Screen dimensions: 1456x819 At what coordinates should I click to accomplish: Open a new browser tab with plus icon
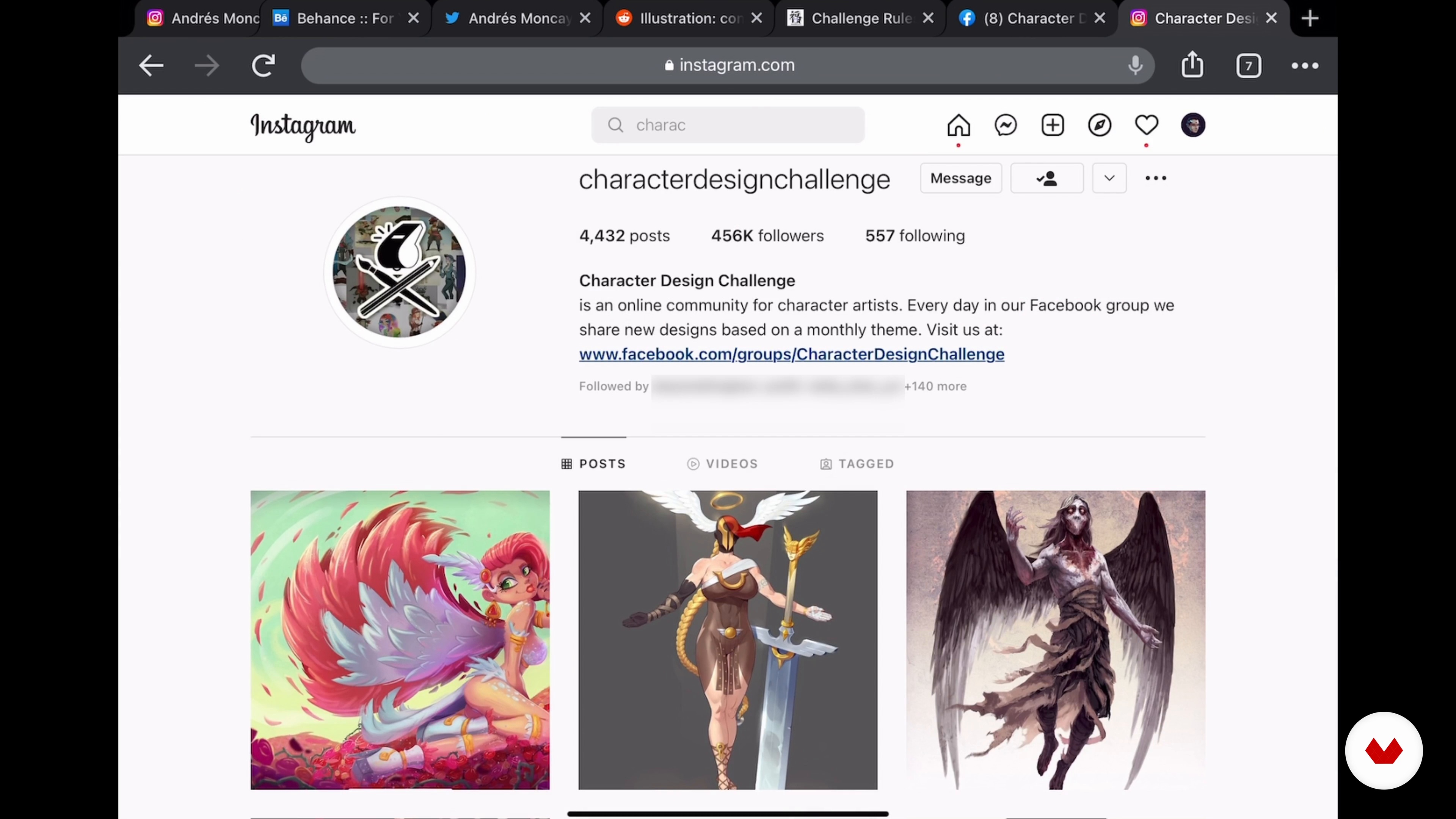[x=1310, y=18]
